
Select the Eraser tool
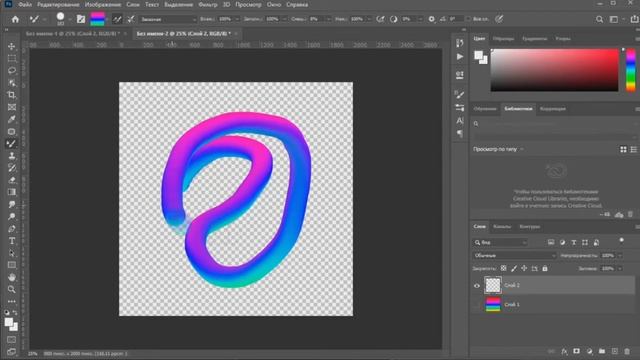(x=11, y=180)
